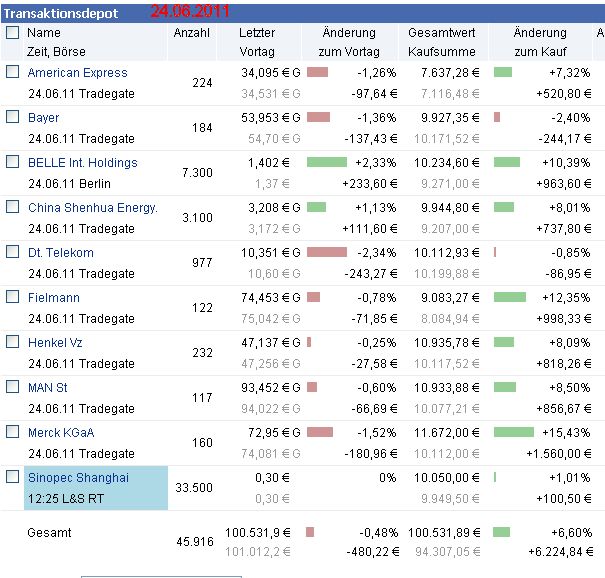Viewport: 605px width, 578px height.
Task: Click the Gesamt row label
Action: coord(49,533)
